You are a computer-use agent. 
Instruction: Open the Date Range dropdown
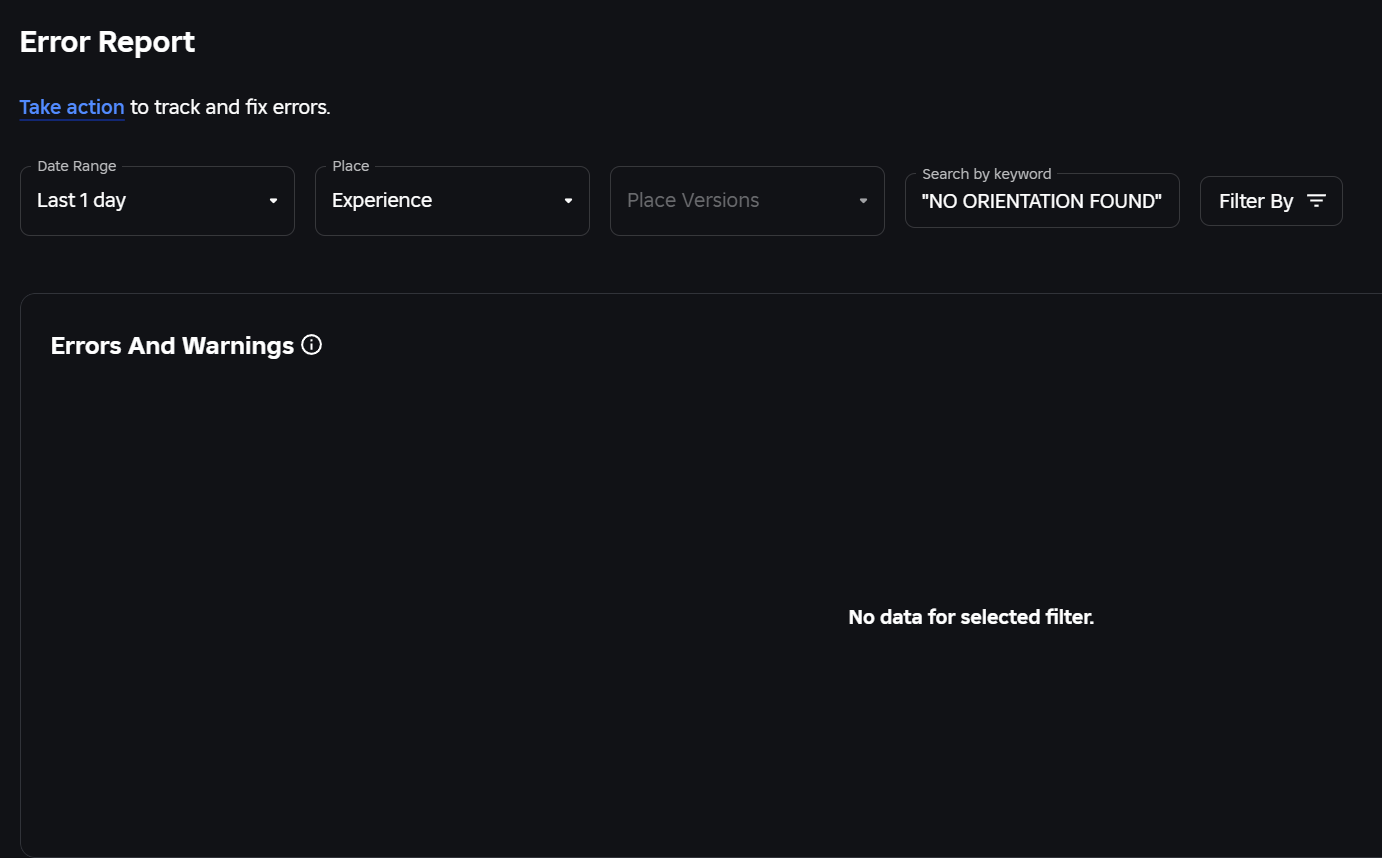(157, 201)
